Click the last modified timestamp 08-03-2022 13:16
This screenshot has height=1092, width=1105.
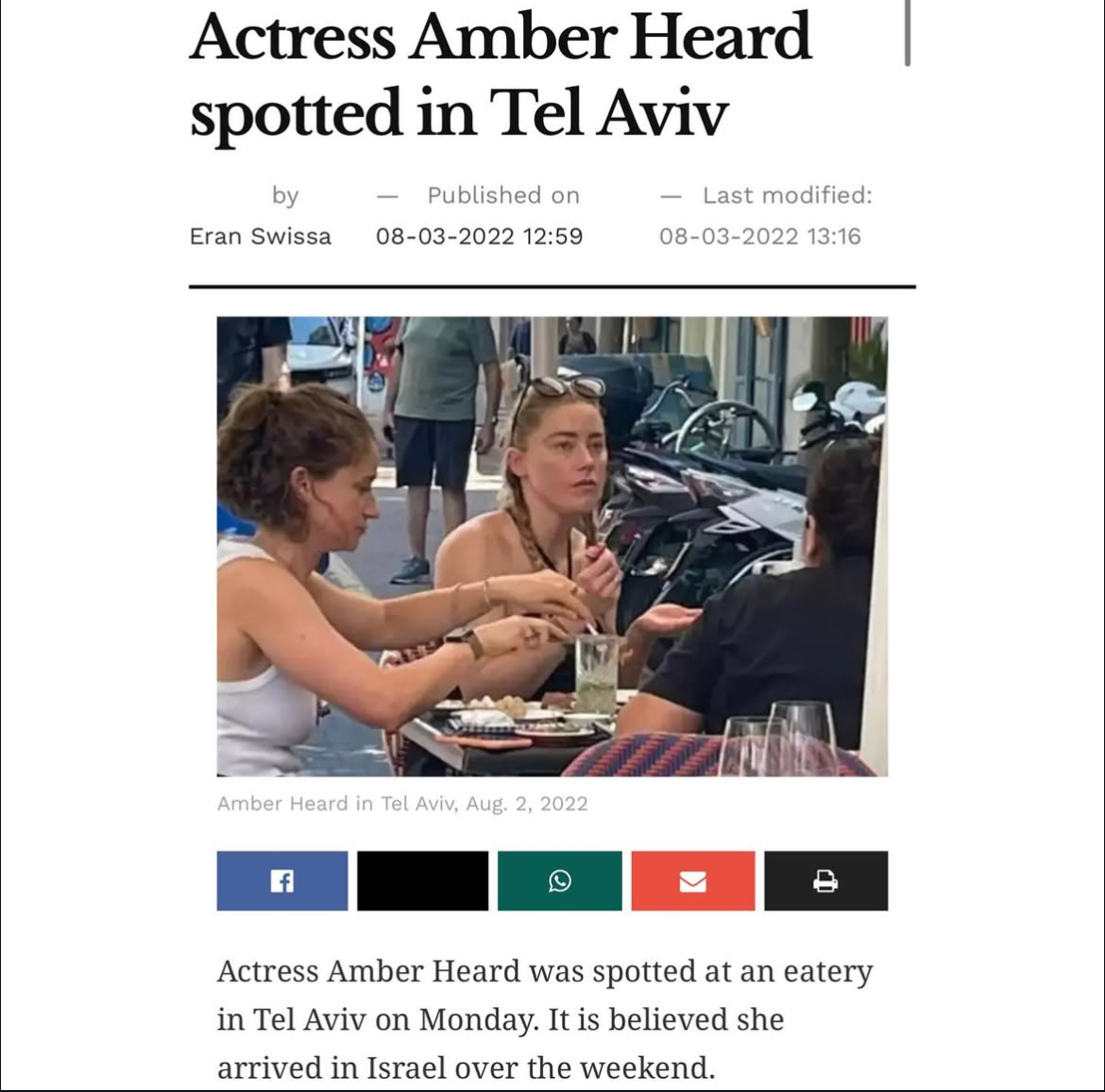[x=759, y=236]
